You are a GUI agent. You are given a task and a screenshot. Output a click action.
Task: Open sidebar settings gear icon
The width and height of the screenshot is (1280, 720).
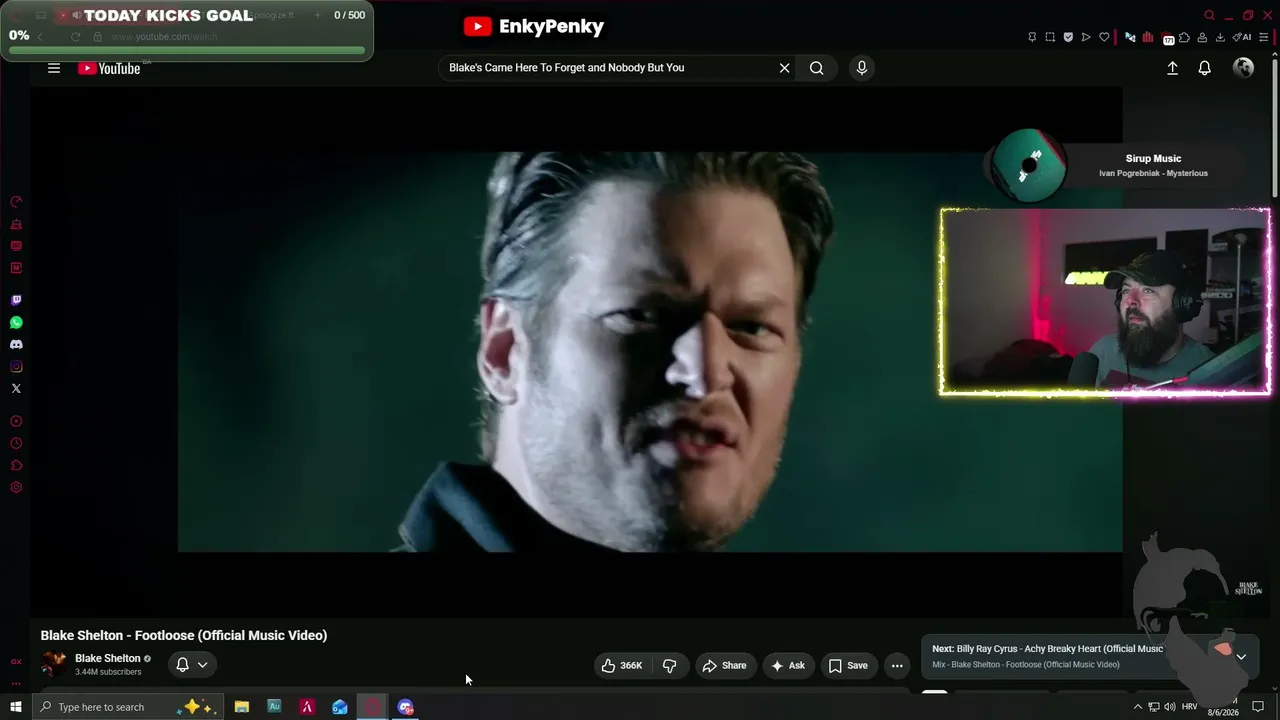click(x=16, y=488)
